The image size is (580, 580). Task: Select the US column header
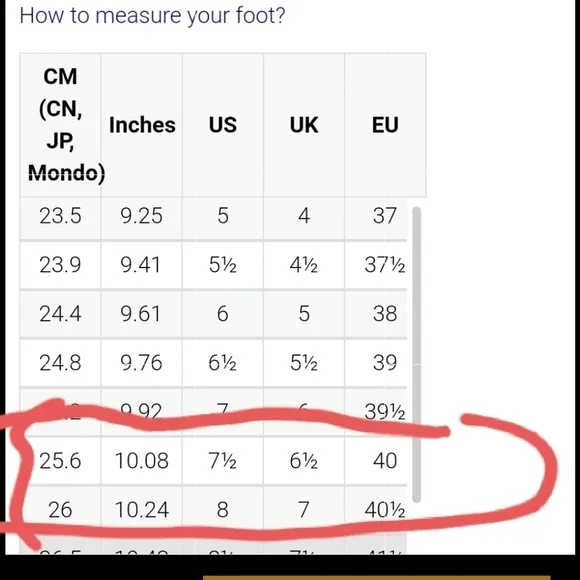pos(223,125)
